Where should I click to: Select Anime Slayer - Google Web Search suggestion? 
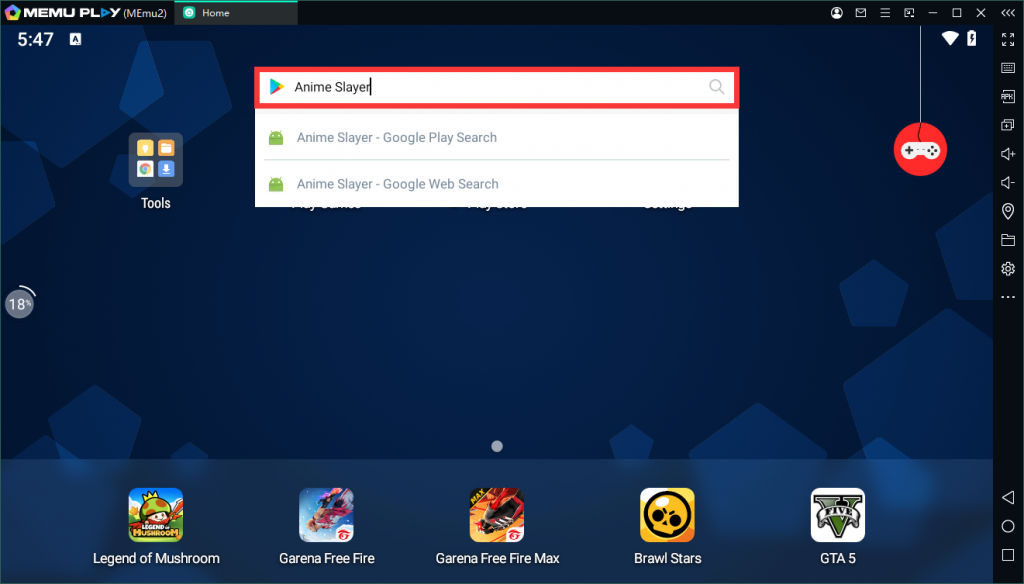pyautogui.click(x=396, y=184)
